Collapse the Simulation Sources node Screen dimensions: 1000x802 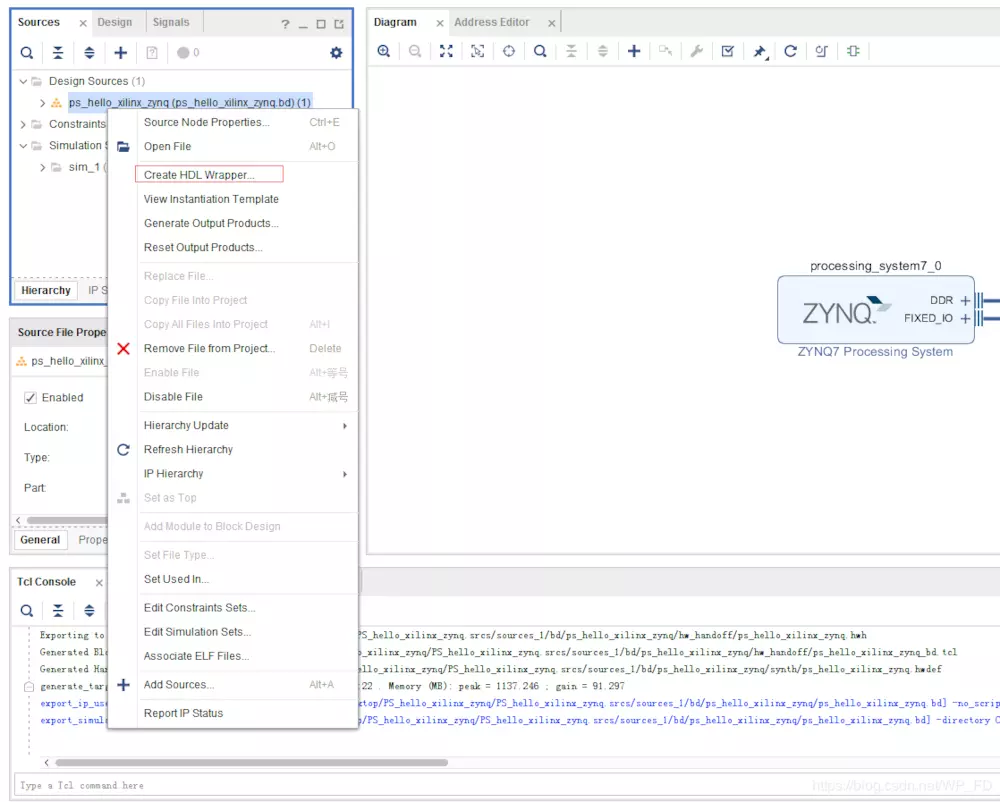[23, 146]
